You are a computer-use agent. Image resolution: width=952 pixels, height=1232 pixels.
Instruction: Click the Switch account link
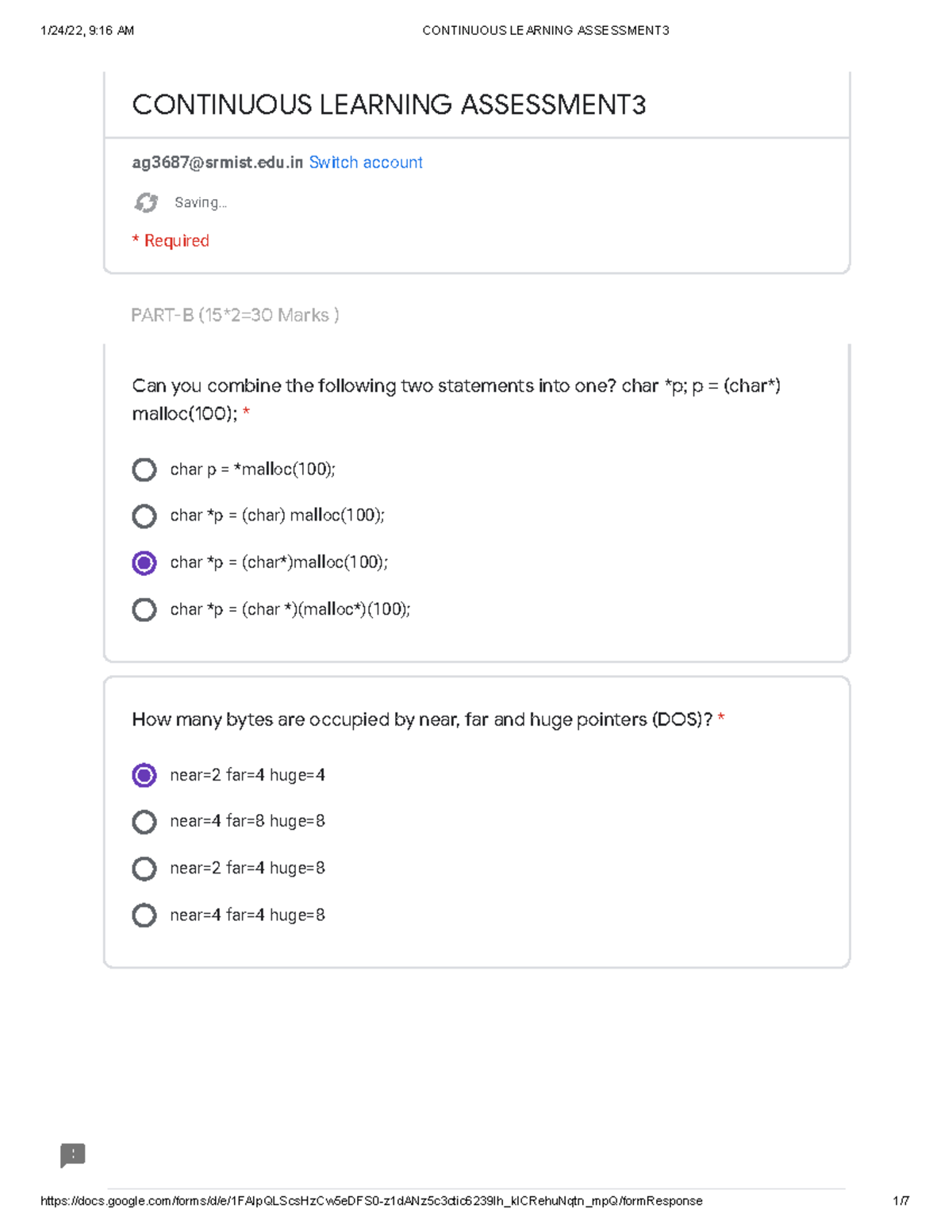(366, 163)
